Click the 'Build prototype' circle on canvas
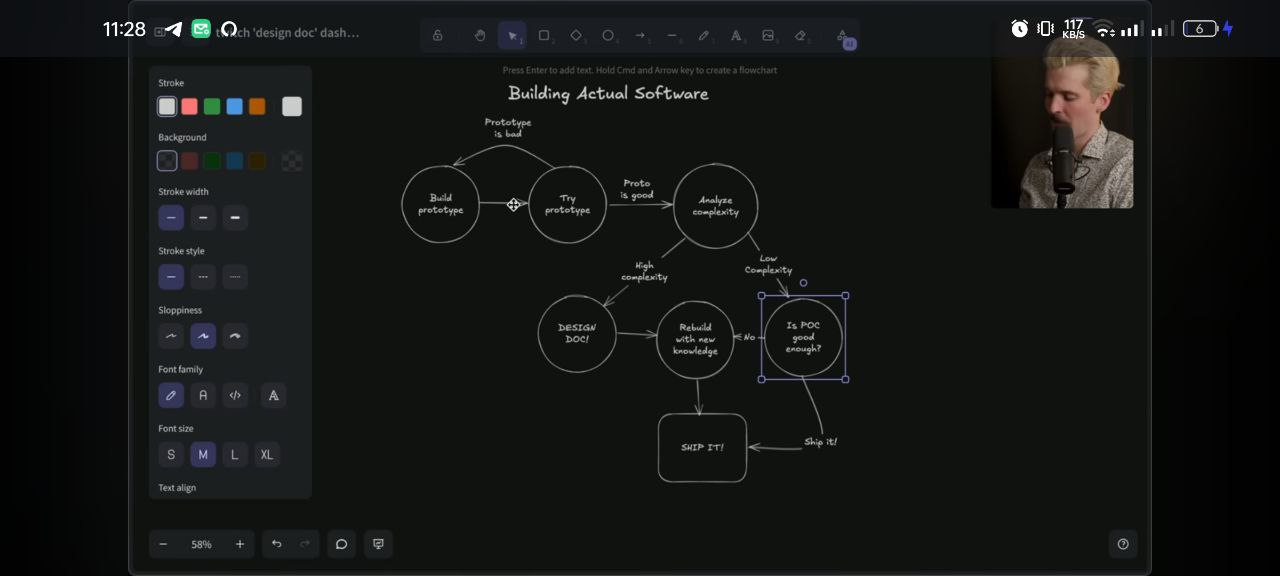This screenshot has width=1280, height=576. click(441, 204)
